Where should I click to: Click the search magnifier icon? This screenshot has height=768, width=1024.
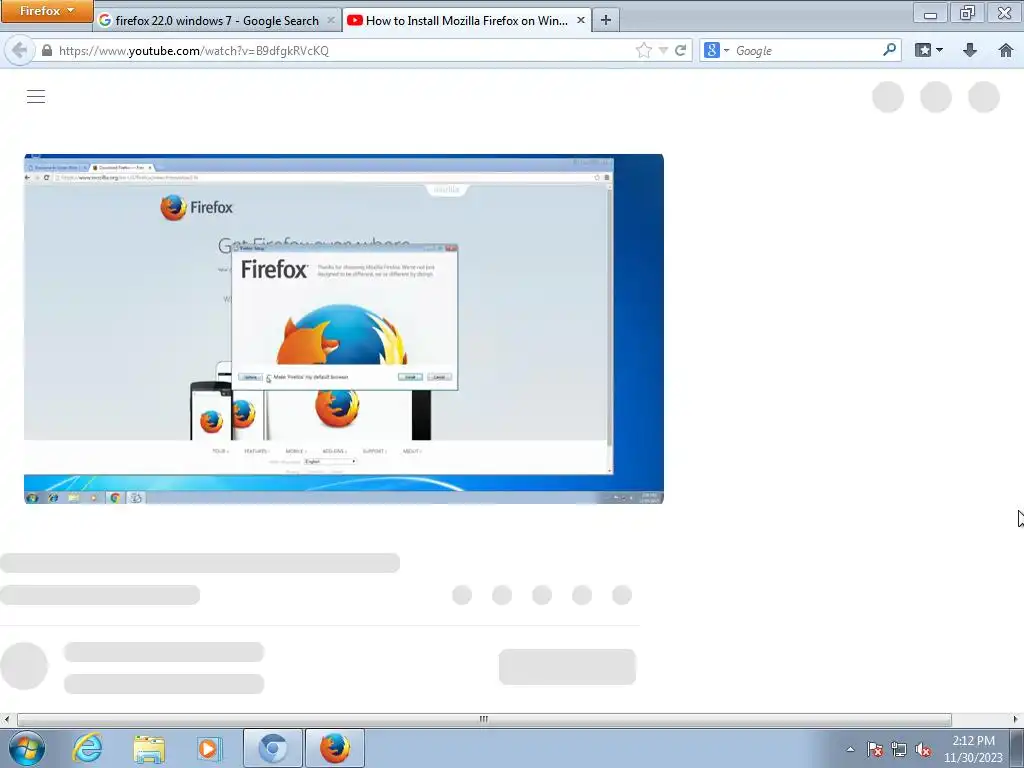889,50
